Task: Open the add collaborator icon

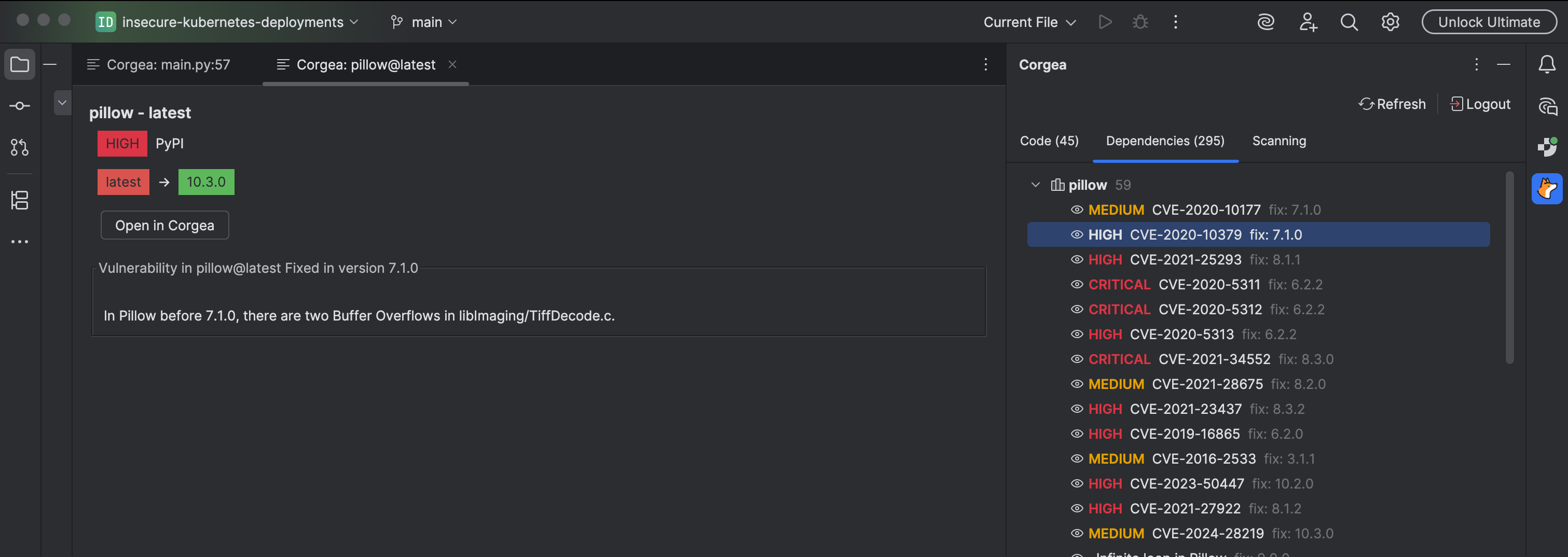Action: pyautogui.click(x=1308, y=22)
